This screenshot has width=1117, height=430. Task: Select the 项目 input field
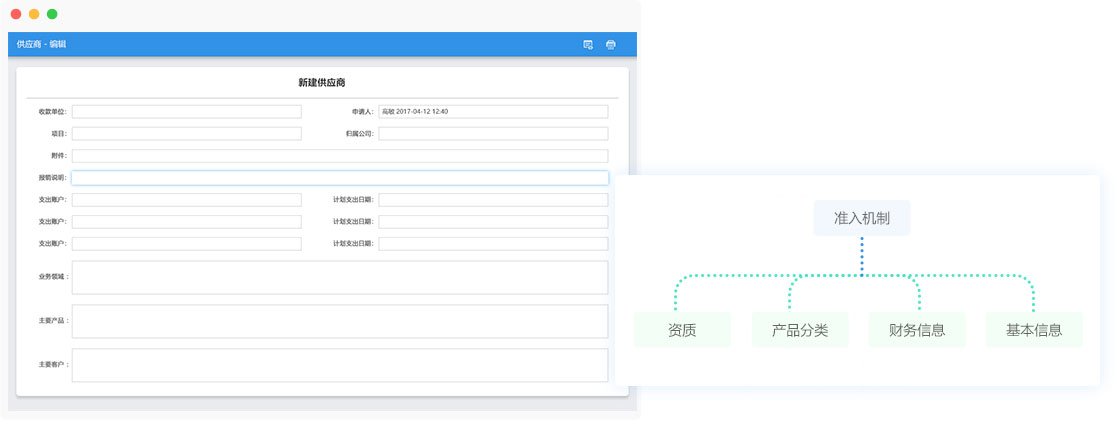click(x=186, y=134)
